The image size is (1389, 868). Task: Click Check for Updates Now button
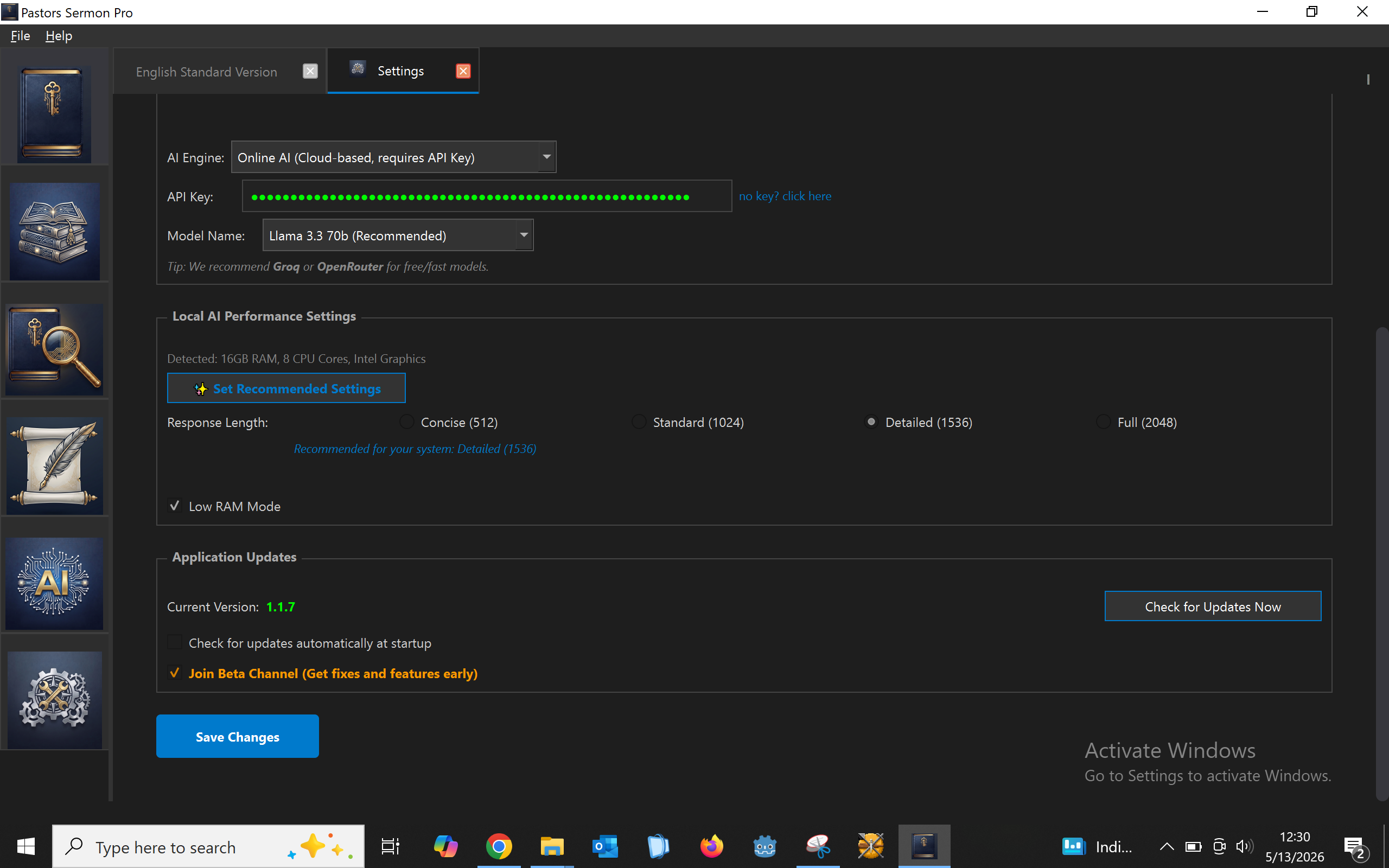(x=1213, y=606)
